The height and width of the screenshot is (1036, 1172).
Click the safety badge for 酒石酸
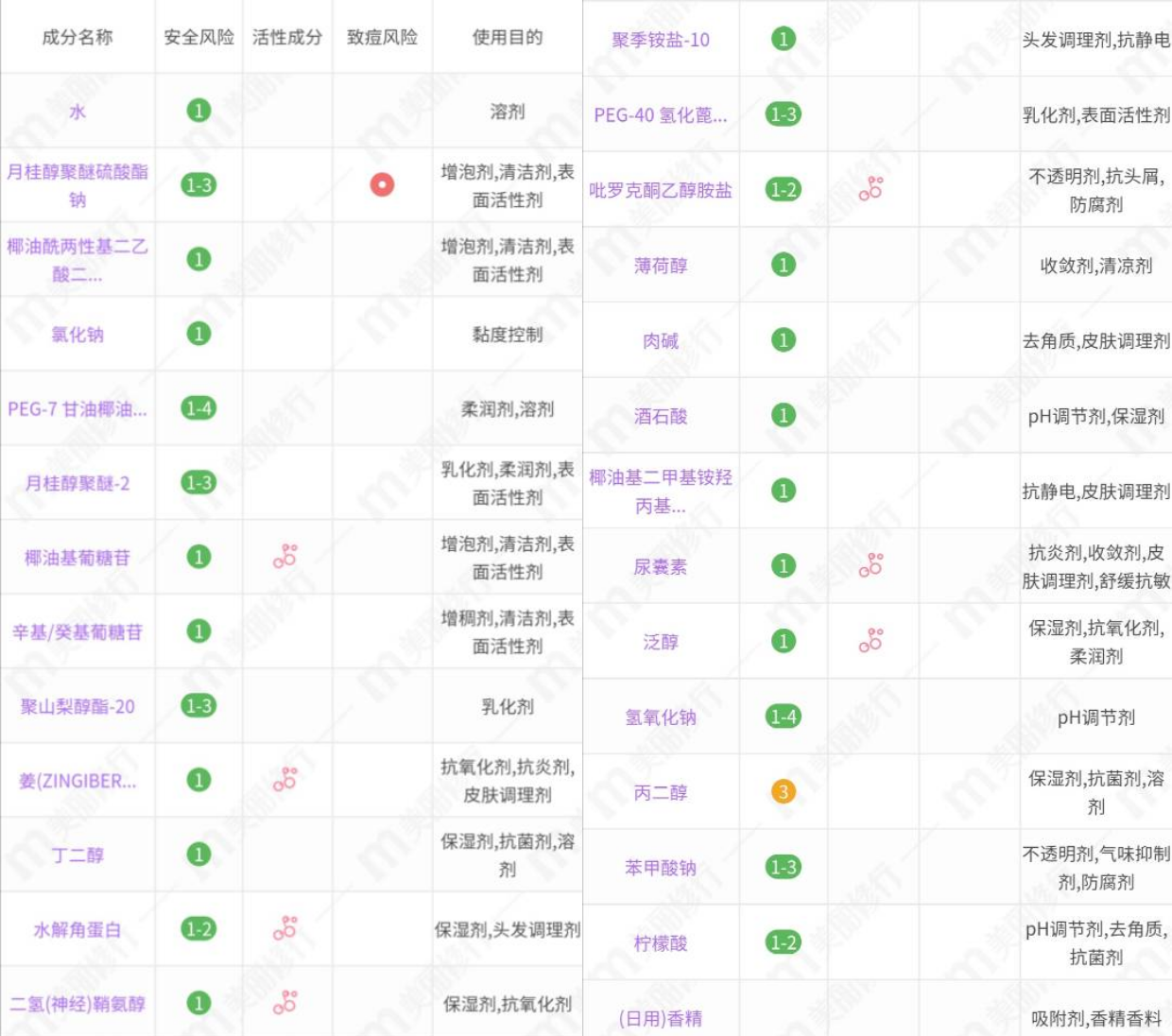[x=783, y=415]
